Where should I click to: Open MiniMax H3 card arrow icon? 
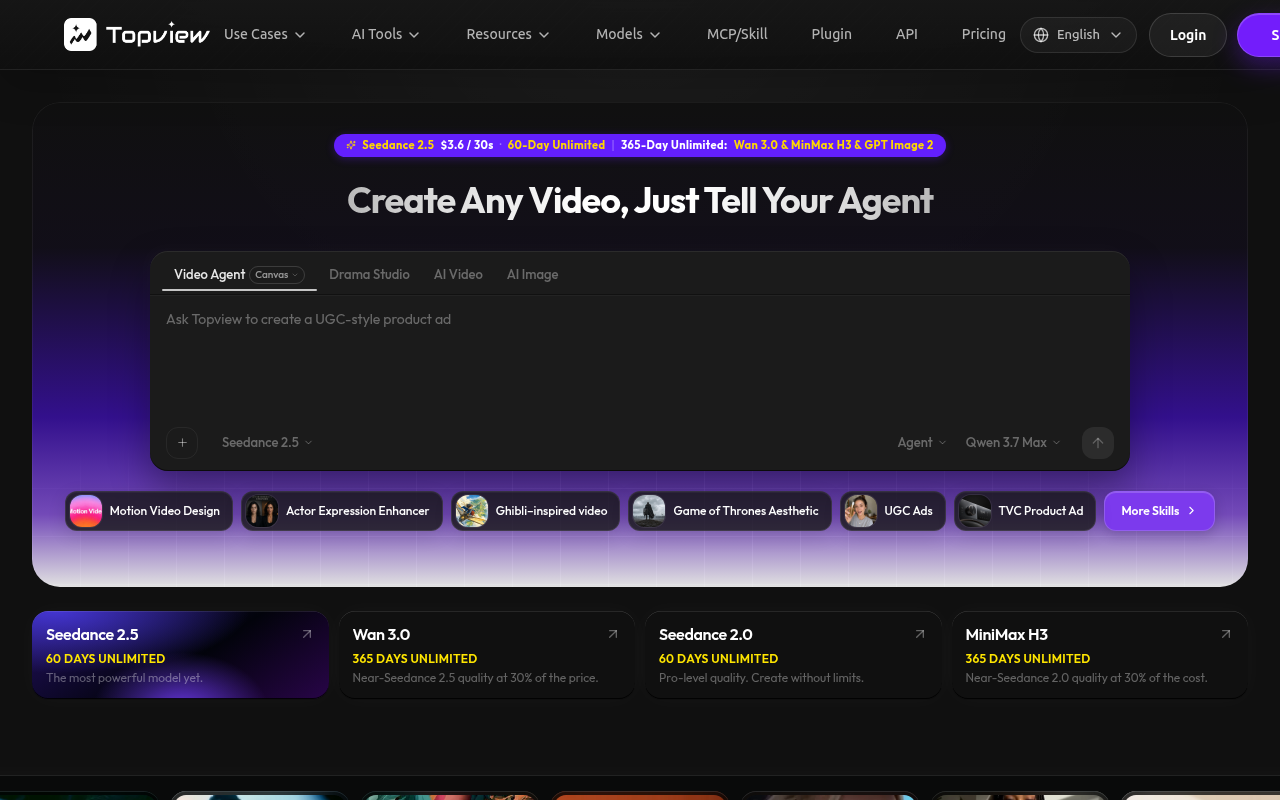(1226, 634)
